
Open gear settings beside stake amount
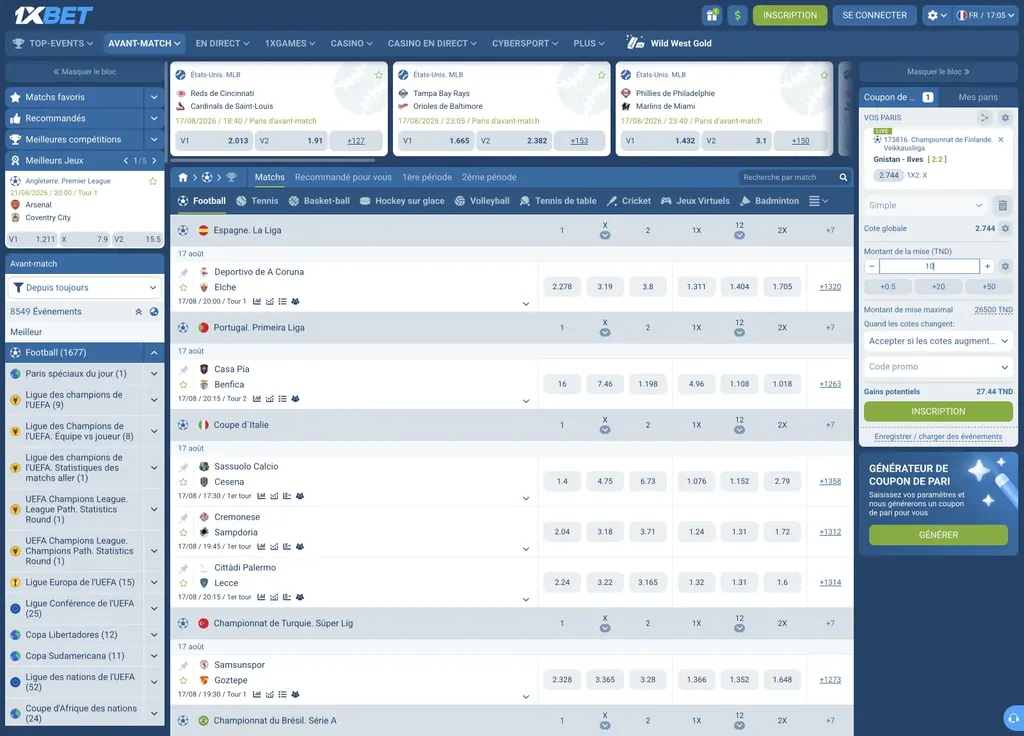[x=1005, y=266]
